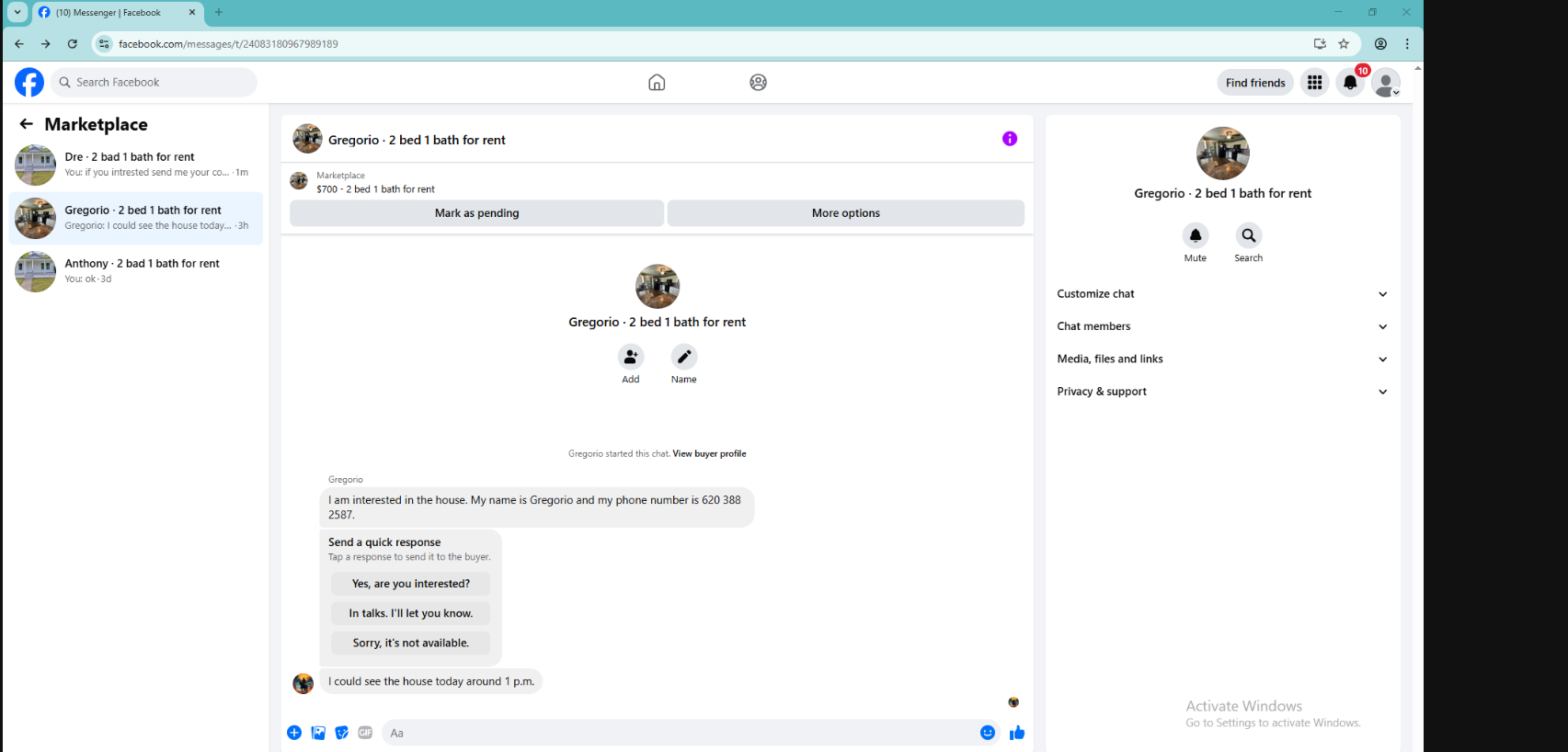This screenshot has width=1568, height=752.
Task: Open the tab search dropdown arrow
Action: (x=17, y=12)
